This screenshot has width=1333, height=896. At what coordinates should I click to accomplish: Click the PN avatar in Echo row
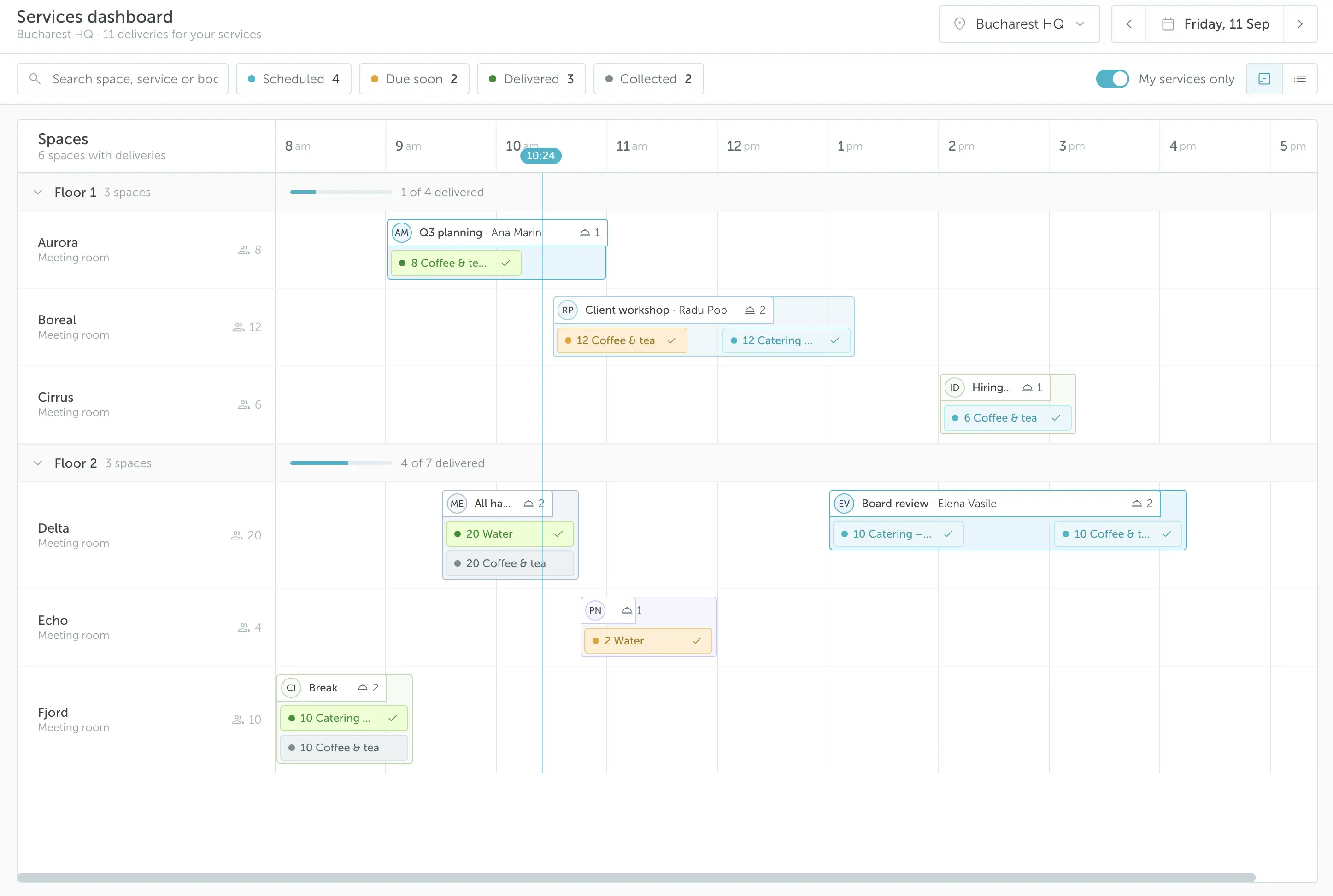(595, 610)
